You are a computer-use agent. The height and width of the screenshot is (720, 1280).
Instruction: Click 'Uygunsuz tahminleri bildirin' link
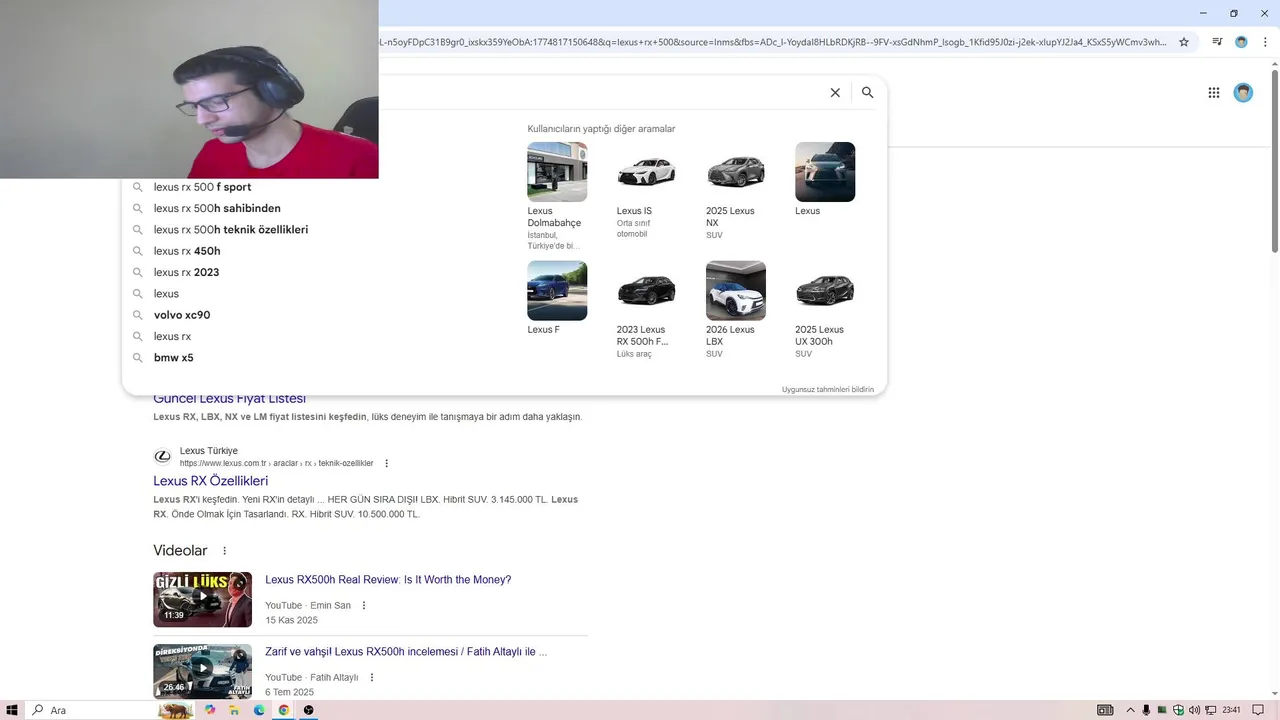point(828,390)
